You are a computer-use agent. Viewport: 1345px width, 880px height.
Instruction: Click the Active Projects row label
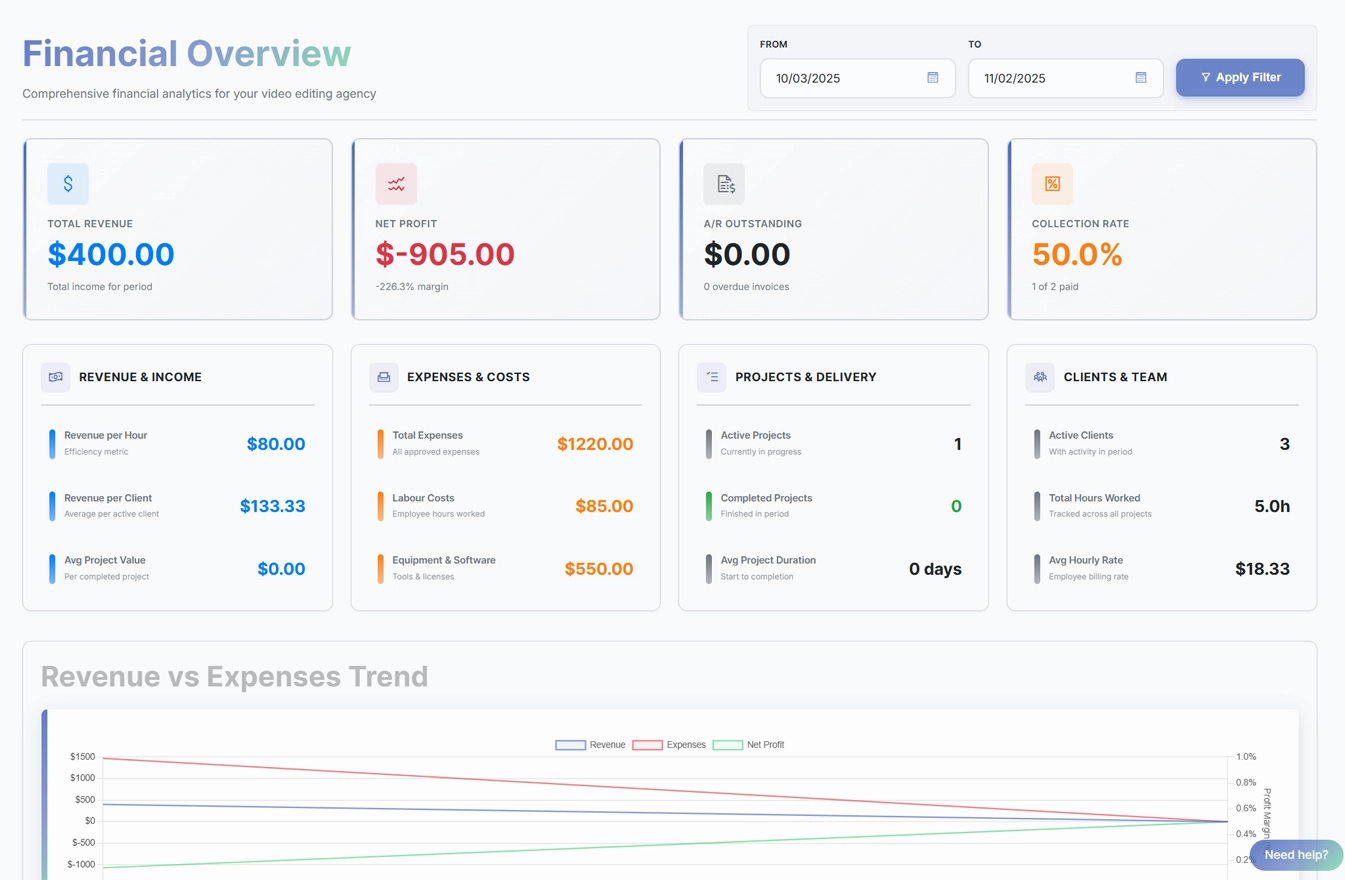[756, 435]
